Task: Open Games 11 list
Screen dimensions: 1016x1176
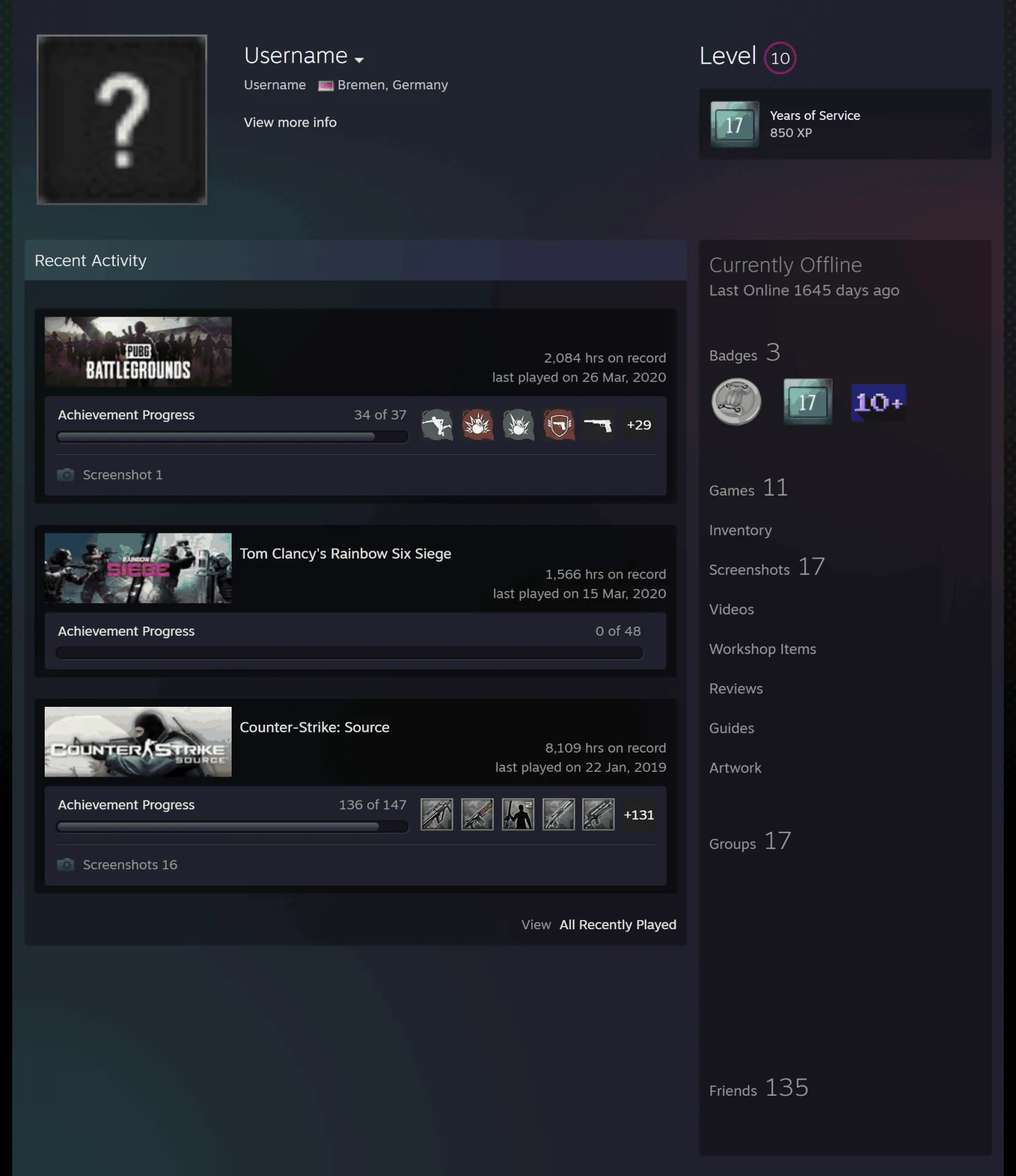Action: pos(748,489)
